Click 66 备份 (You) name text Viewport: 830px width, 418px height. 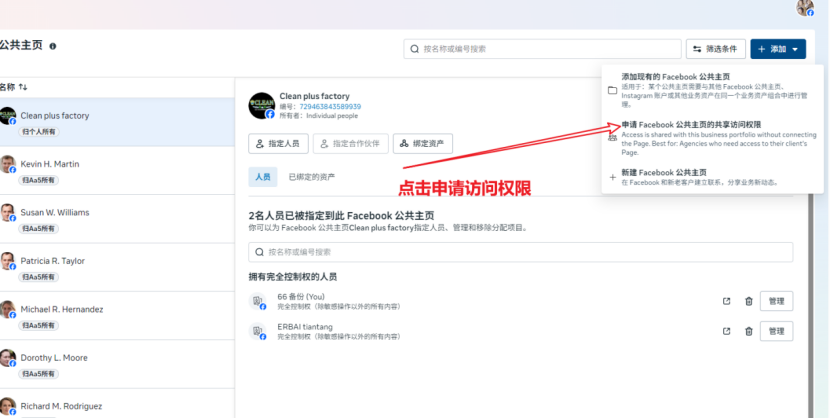point(301,297)
